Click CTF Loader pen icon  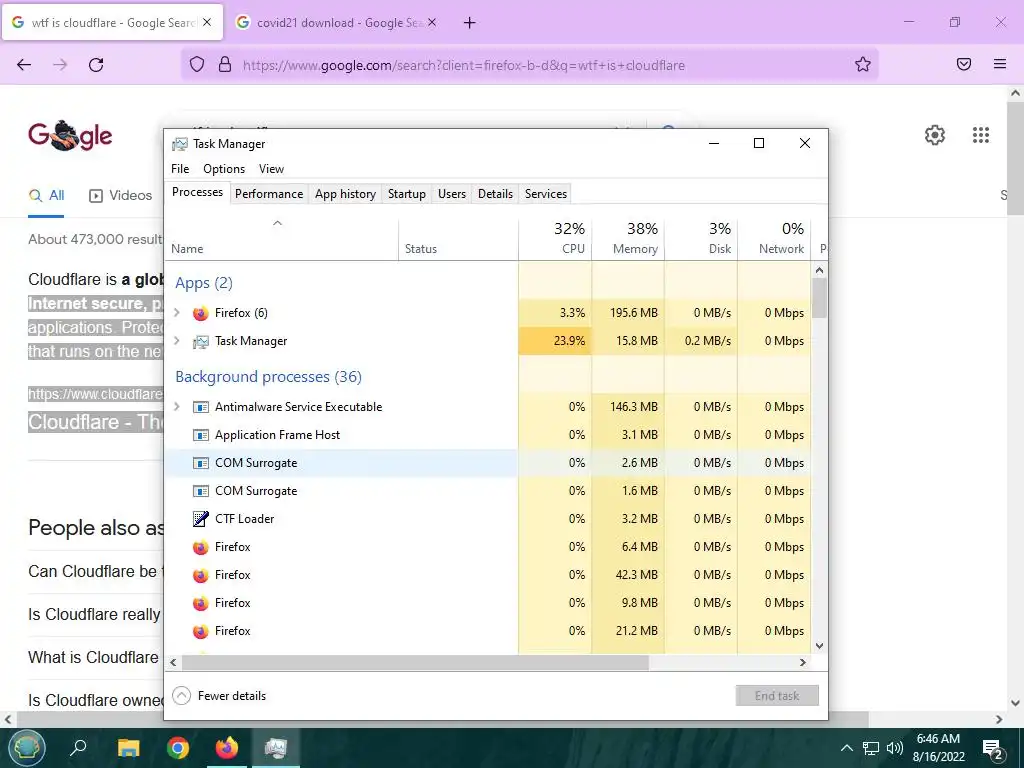(200, 519)
